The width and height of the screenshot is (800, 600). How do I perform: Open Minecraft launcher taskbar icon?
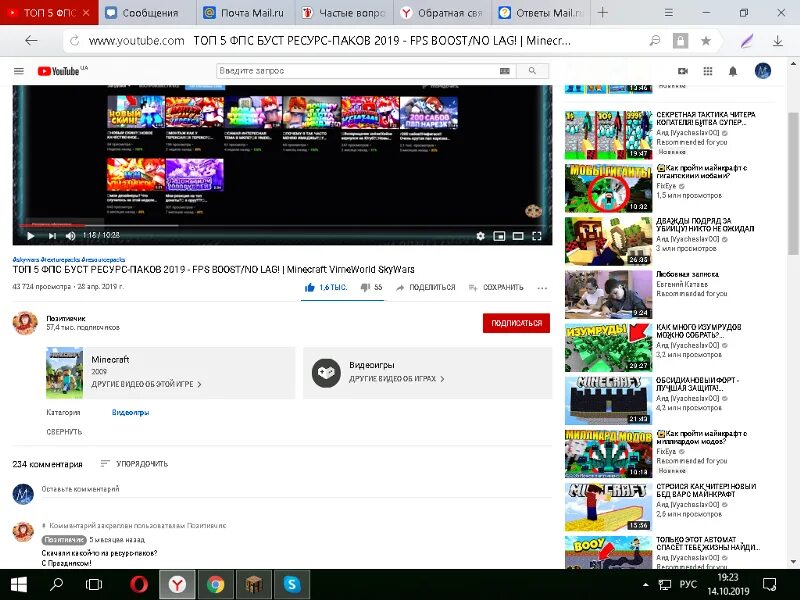254,585
